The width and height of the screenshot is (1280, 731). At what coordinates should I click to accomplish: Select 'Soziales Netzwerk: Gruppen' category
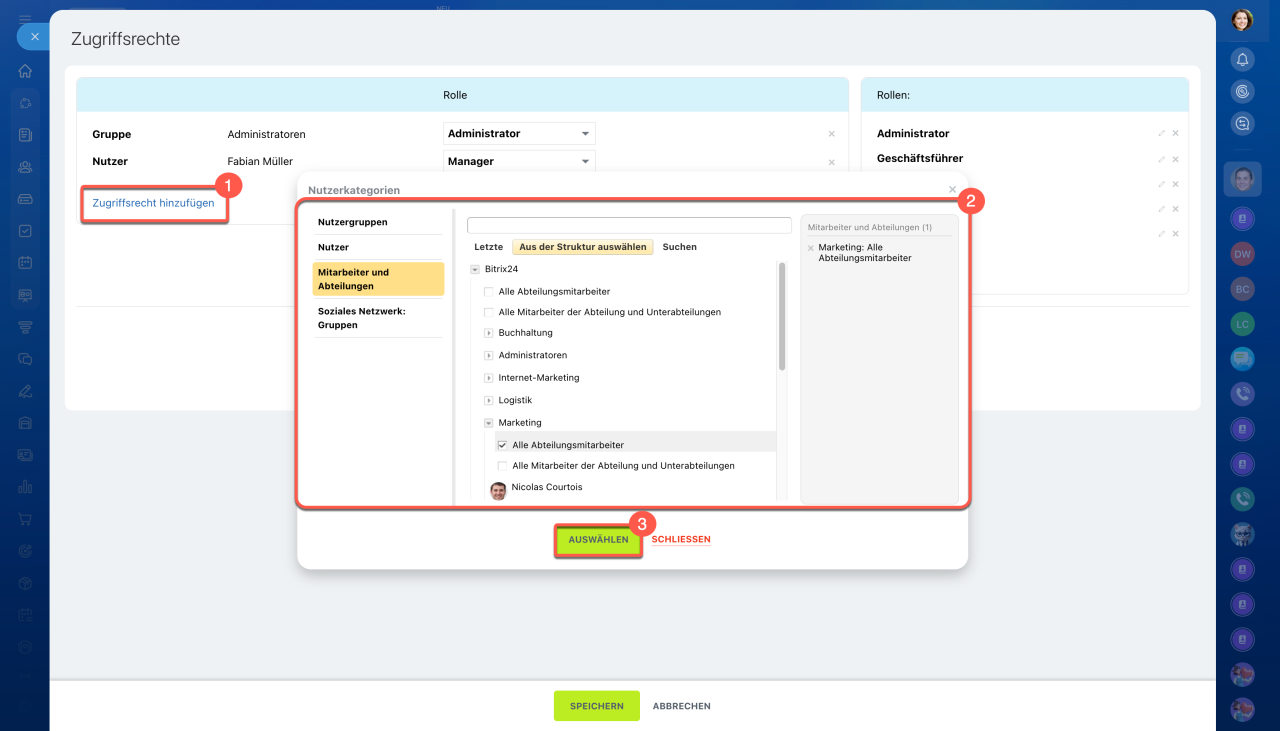(378, 318)
